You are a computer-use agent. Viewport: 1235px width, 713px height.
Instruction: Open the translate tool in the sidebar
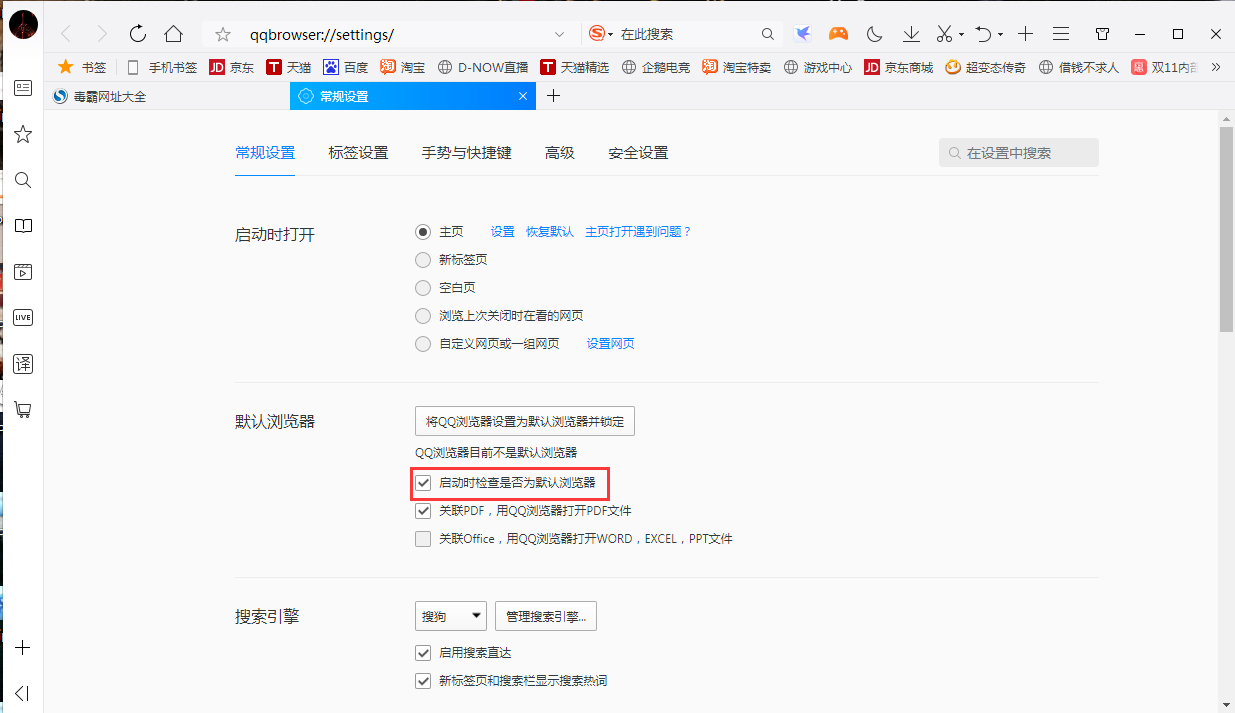tap(22, 364)
